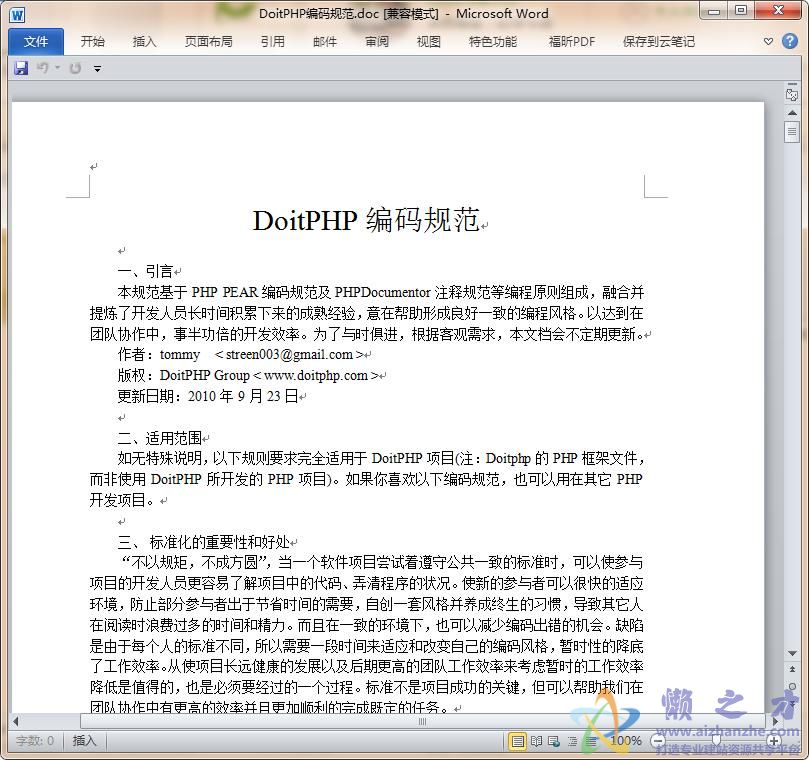Click the word PHPDocumentor in the first paragraph
This screenshot has width=809, height=760.
click(x=382, y=292)
